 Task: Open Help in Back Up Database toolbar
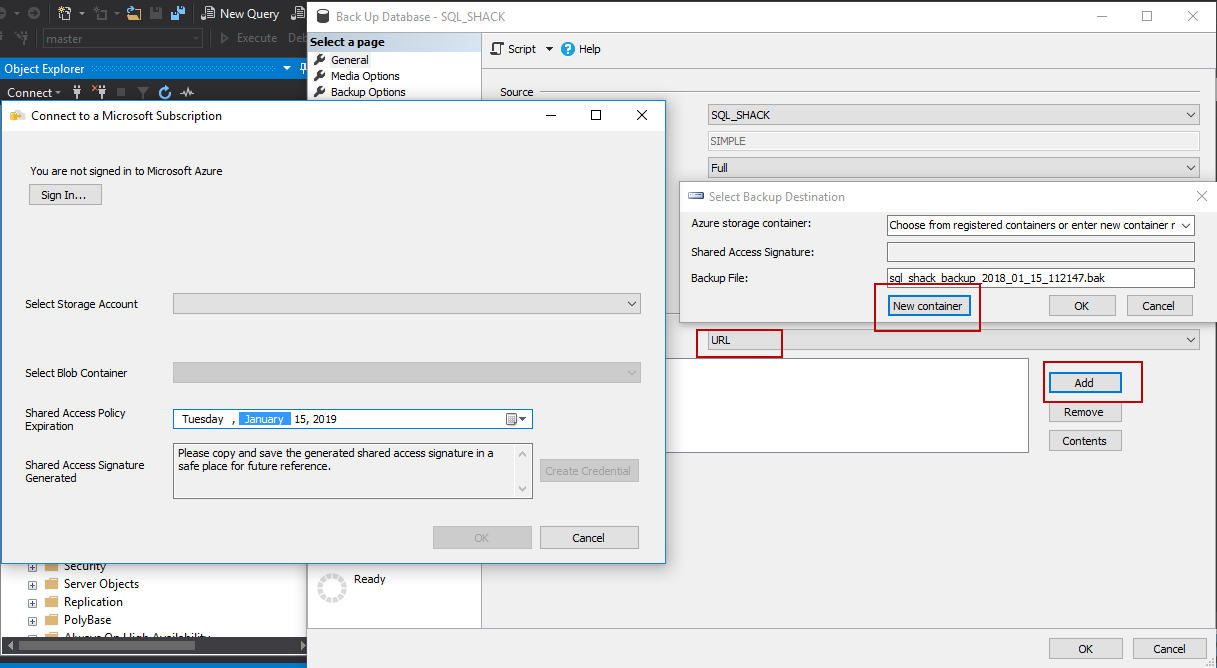coord(581,49)
